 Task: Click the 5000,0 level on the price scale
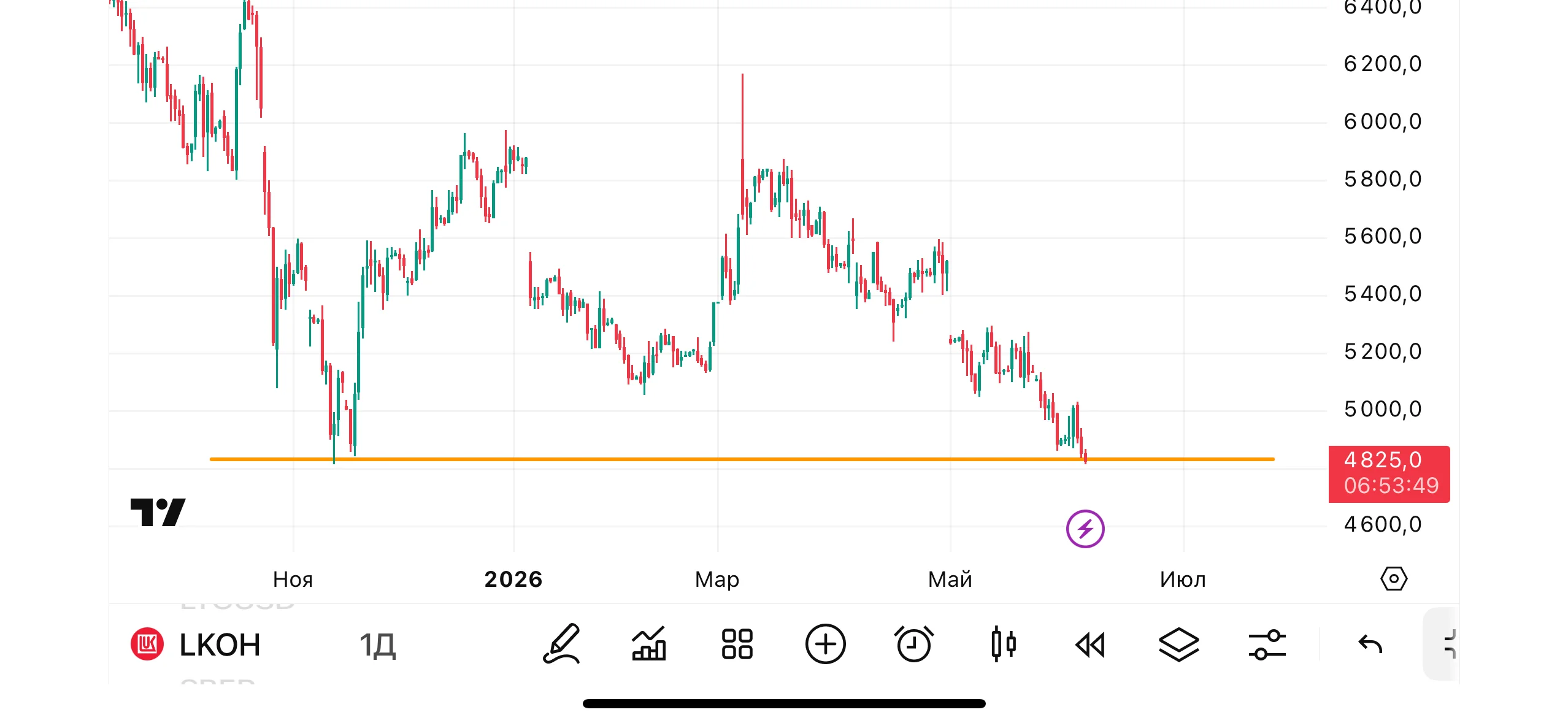pyautogui.click(x=1382, y=409)
